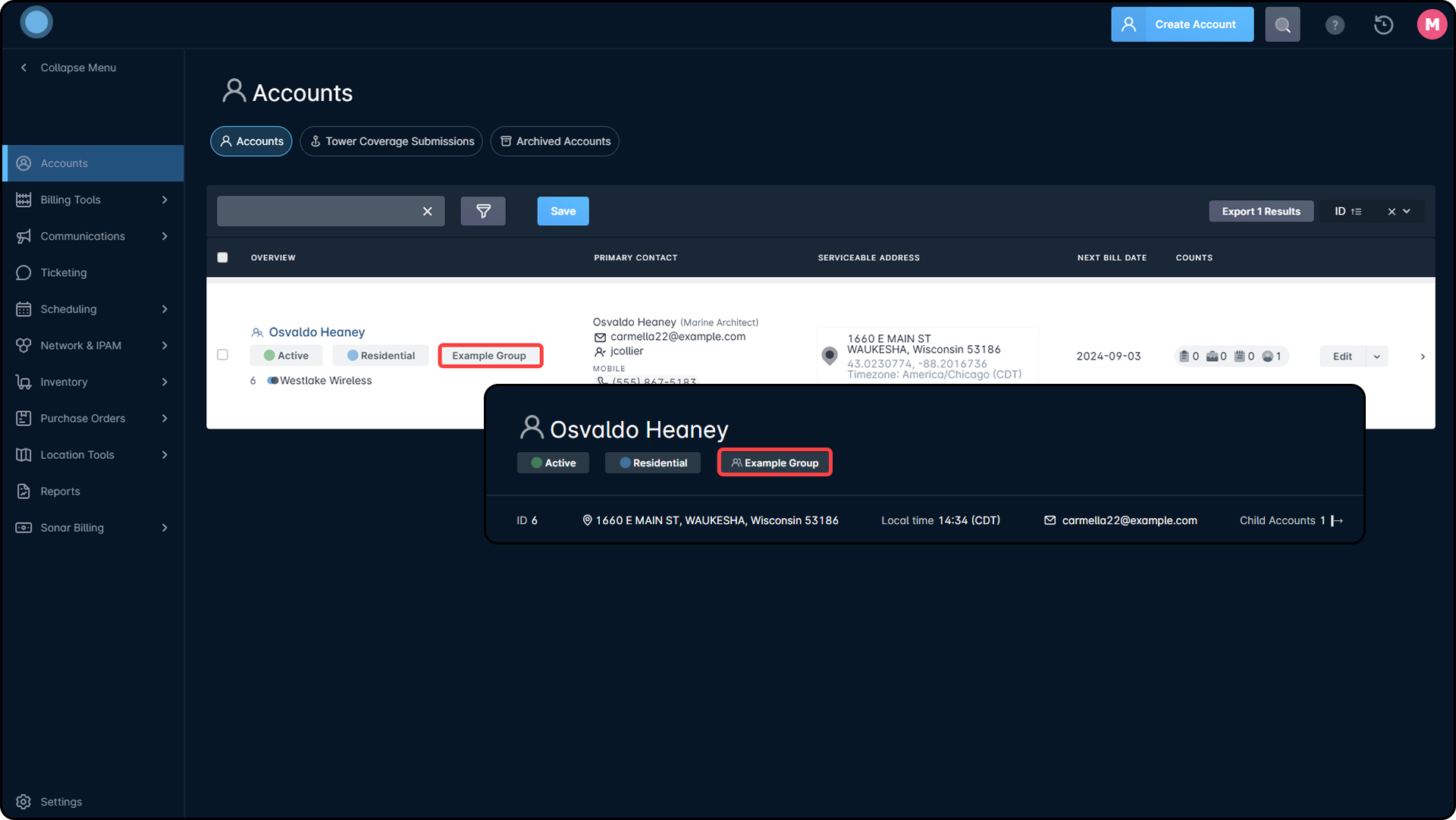Click the filter funnel button
This screenshot has width=1456, height=820.
483,211
